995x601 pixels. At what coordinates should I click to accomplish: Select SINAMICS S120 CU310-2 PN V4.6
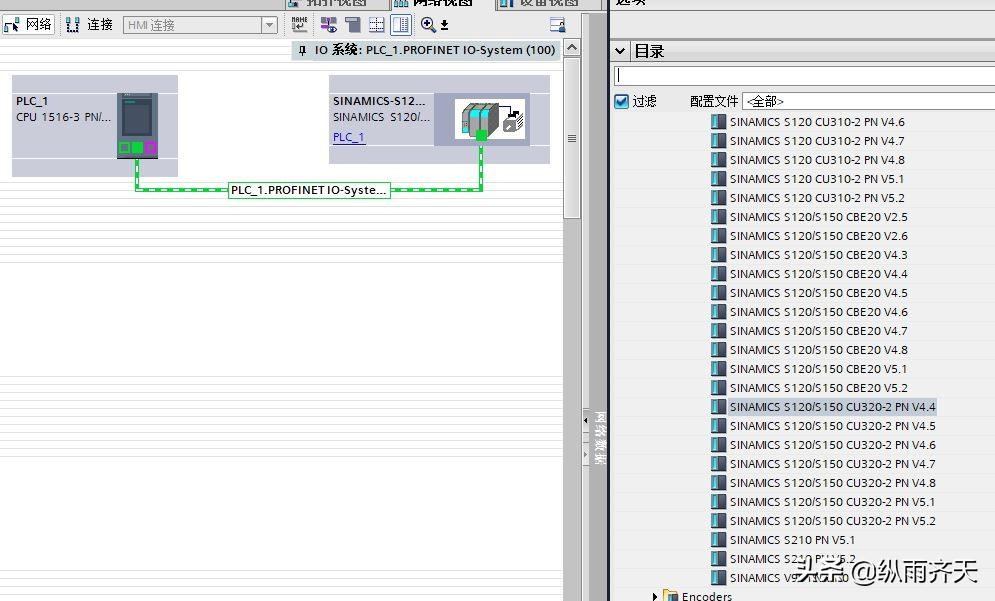pyautogui.click(x=817, y=122)
